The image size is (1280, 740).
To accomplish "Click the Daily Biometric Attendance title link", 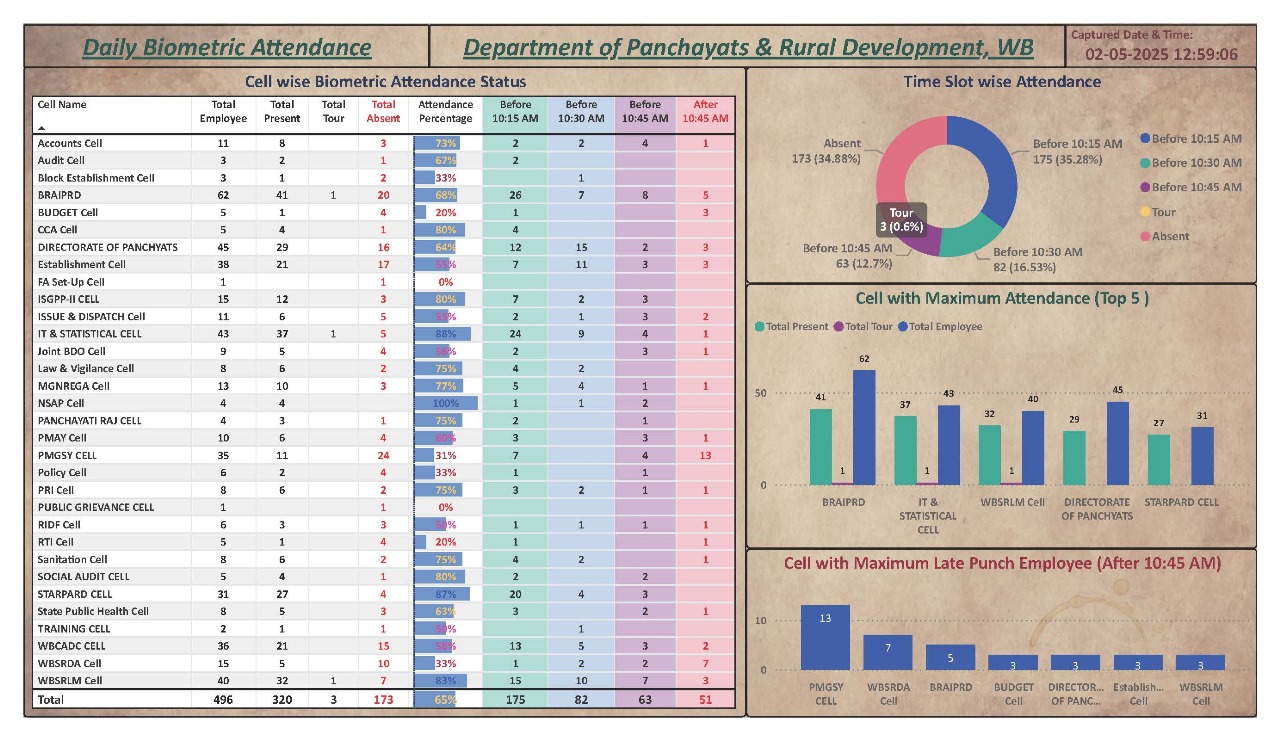I will point(226,47).
